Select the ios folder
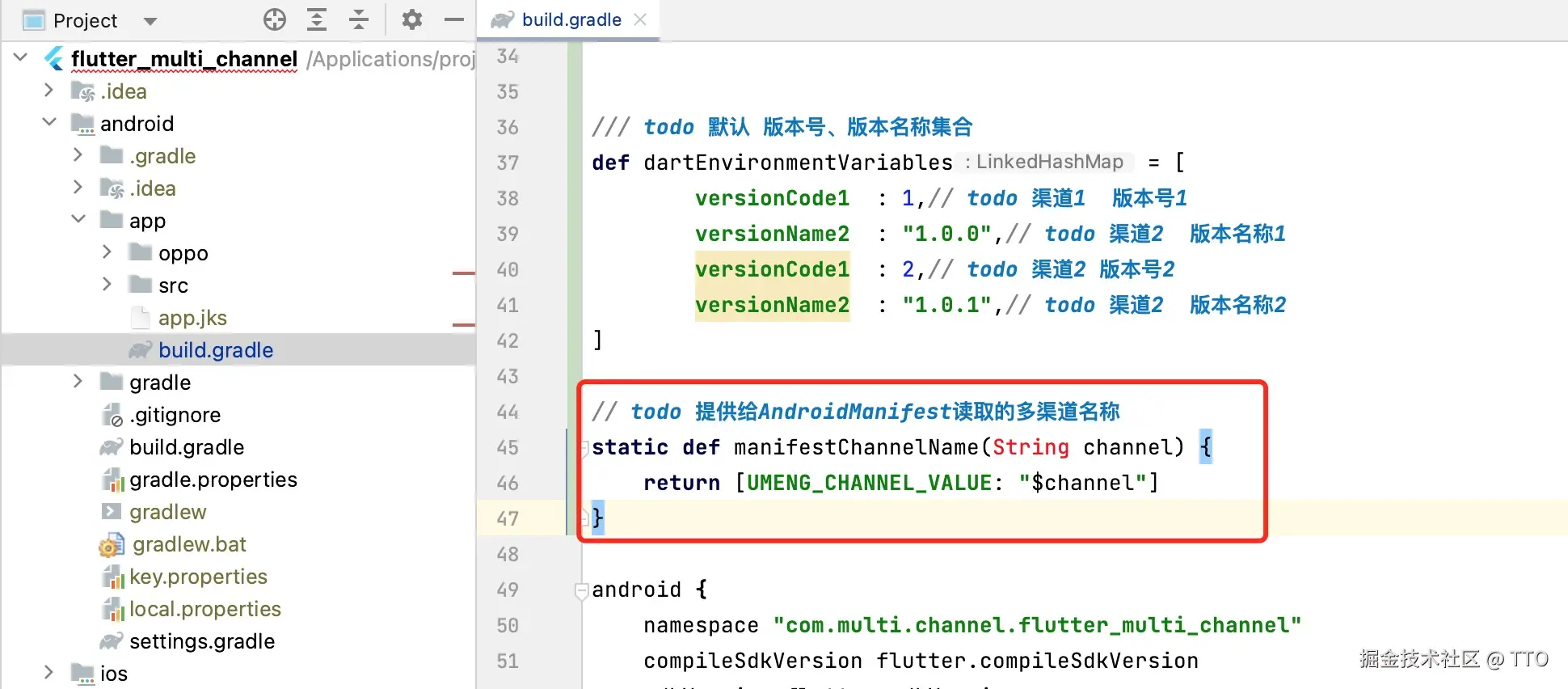This screenshot has width=1568, height=689. pyautogui.click(x=114, y=674)
